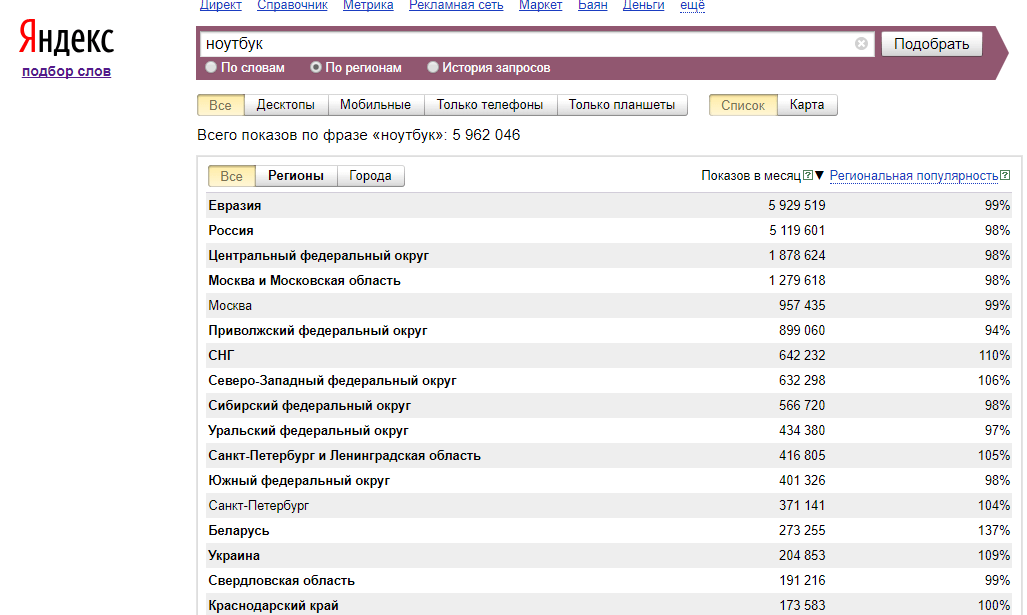Select the 'СНГ' row name
The image size is (1027, 615).
point(221,355)
